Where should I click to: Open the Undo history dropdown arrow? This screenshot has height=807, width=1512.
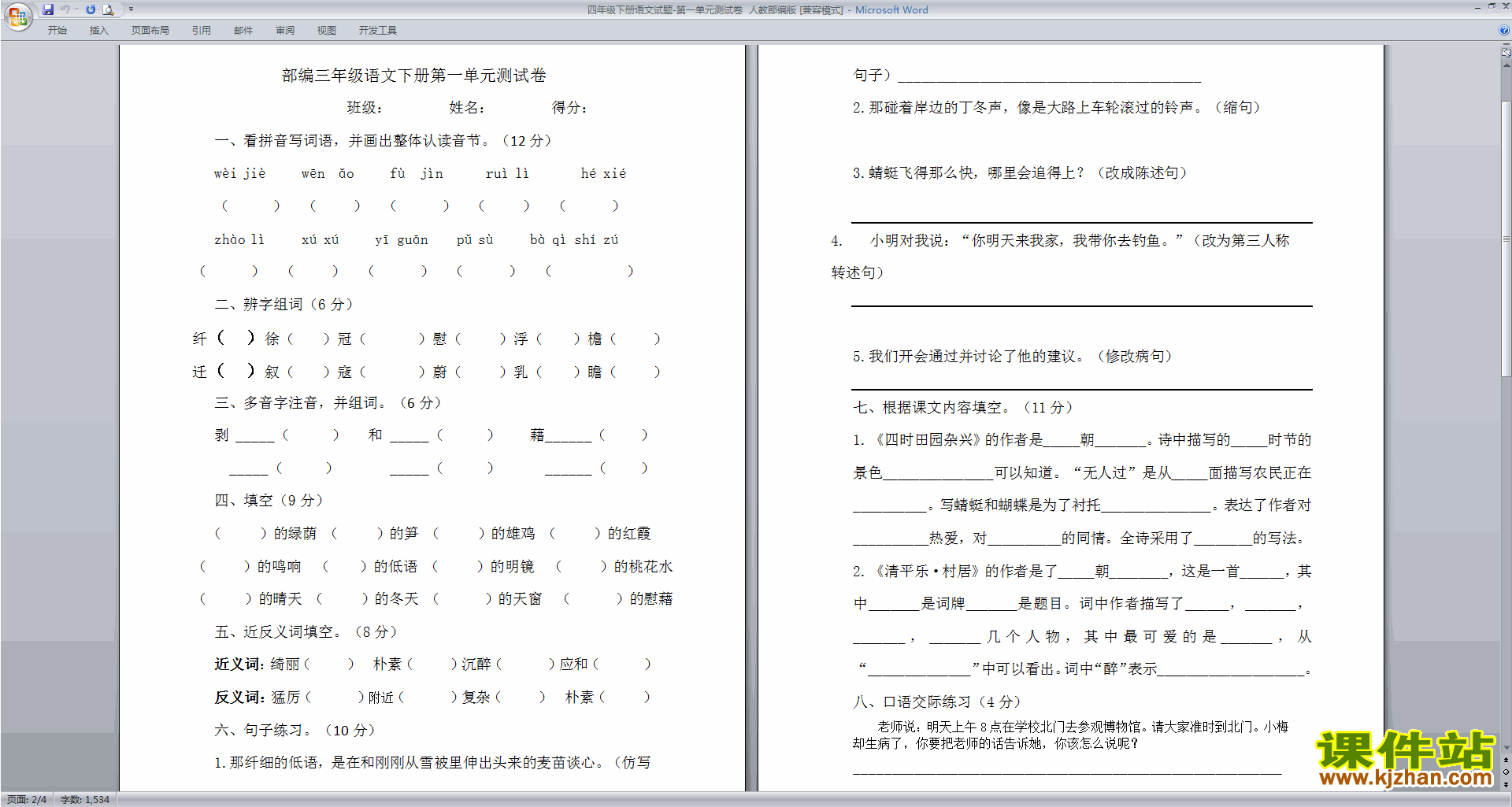pos(76,9)
